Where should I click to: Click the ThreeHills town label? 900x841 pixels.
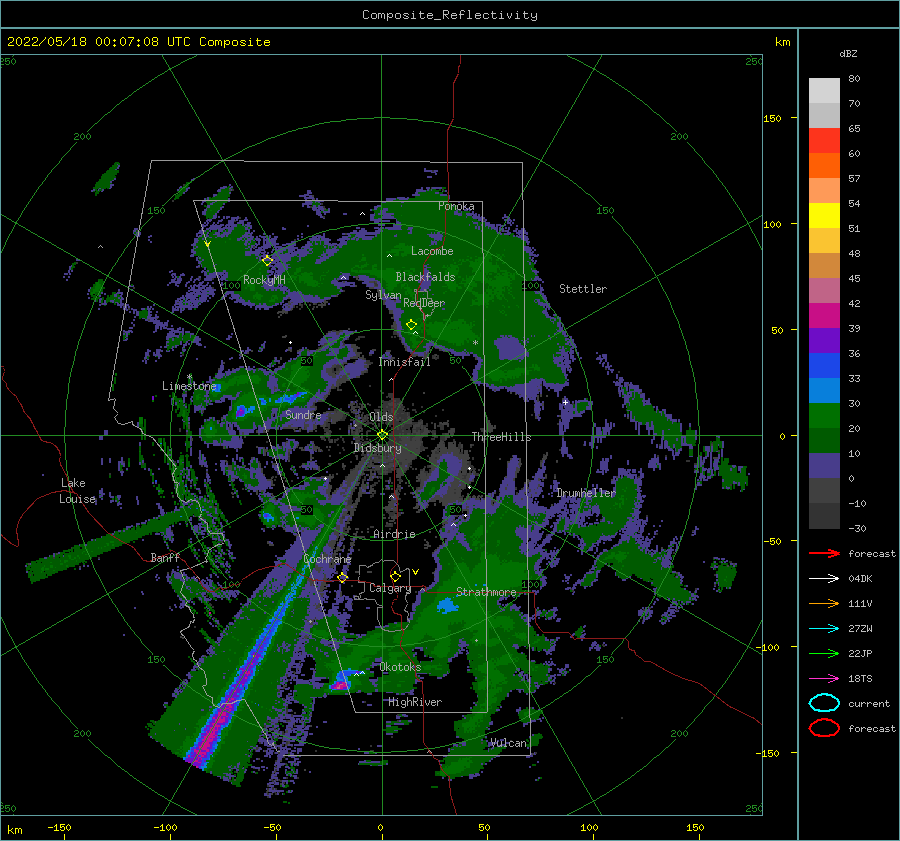502,437
